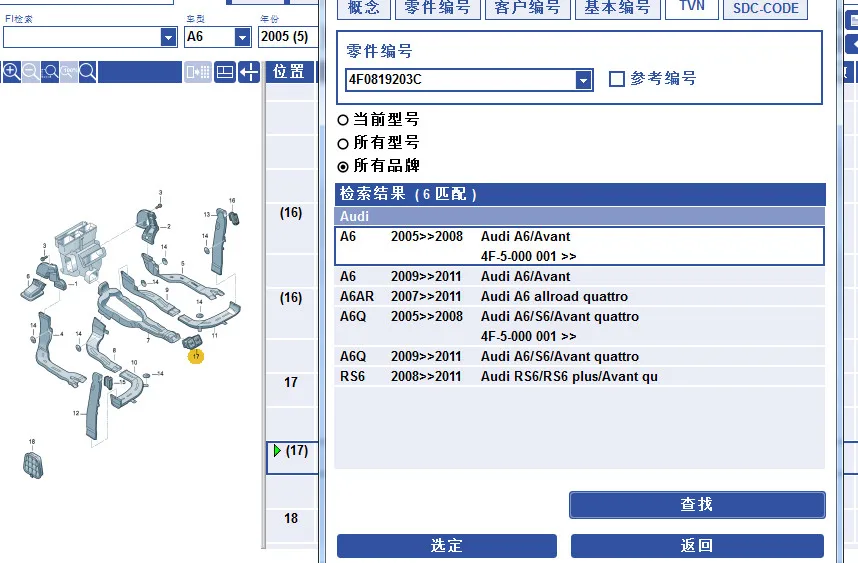858x563 pixels.
Task: Select result A6Q 2005>>2008 quattro
Action: click(x=579, y=326)
